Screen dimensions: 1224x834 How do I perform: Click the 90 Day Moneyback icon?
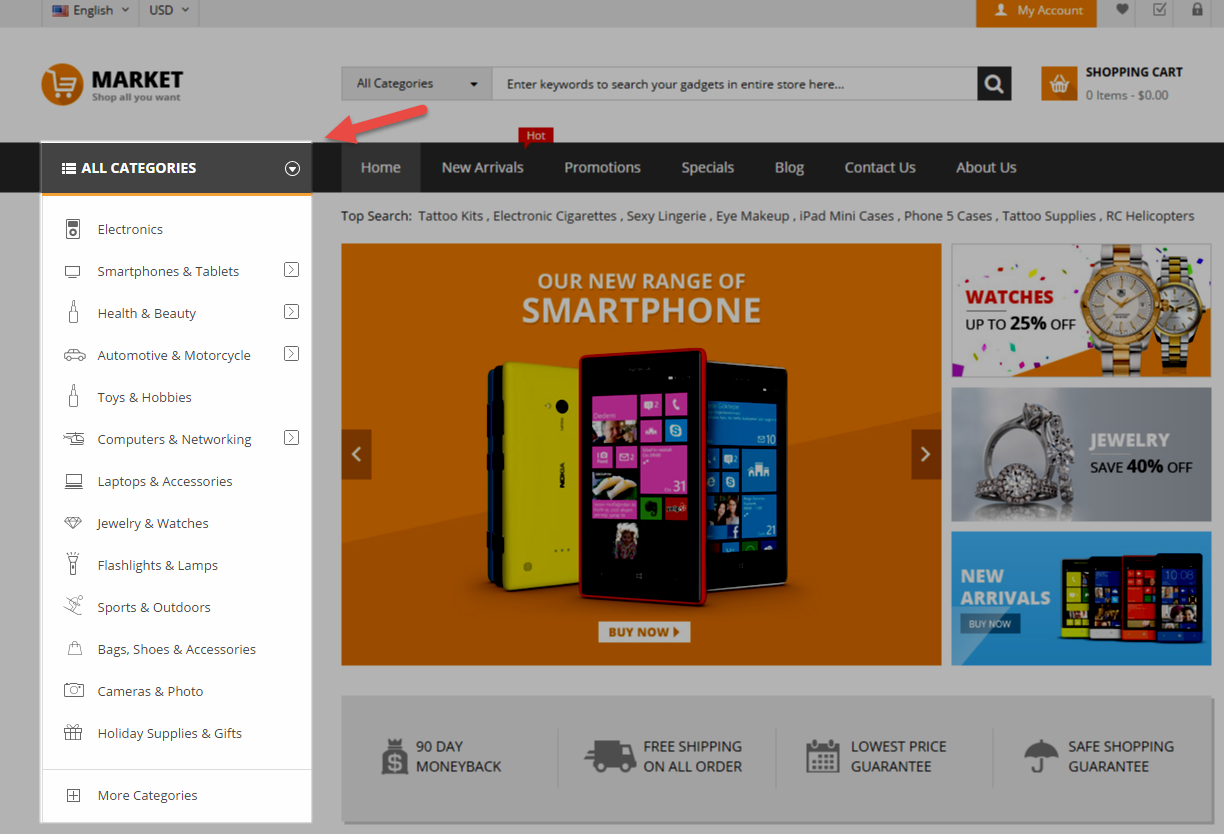coord(394,756)
